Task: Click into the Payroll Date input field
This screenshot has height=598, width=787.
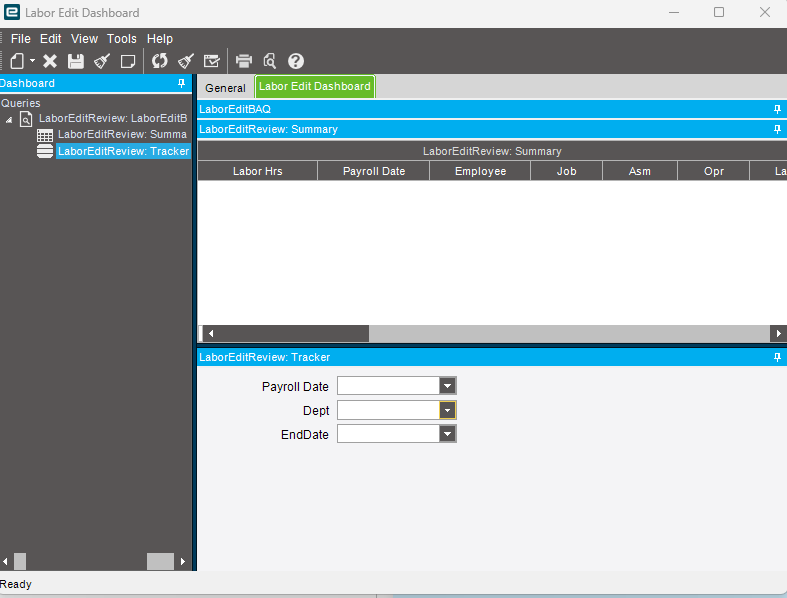Action: click(388, 386)
